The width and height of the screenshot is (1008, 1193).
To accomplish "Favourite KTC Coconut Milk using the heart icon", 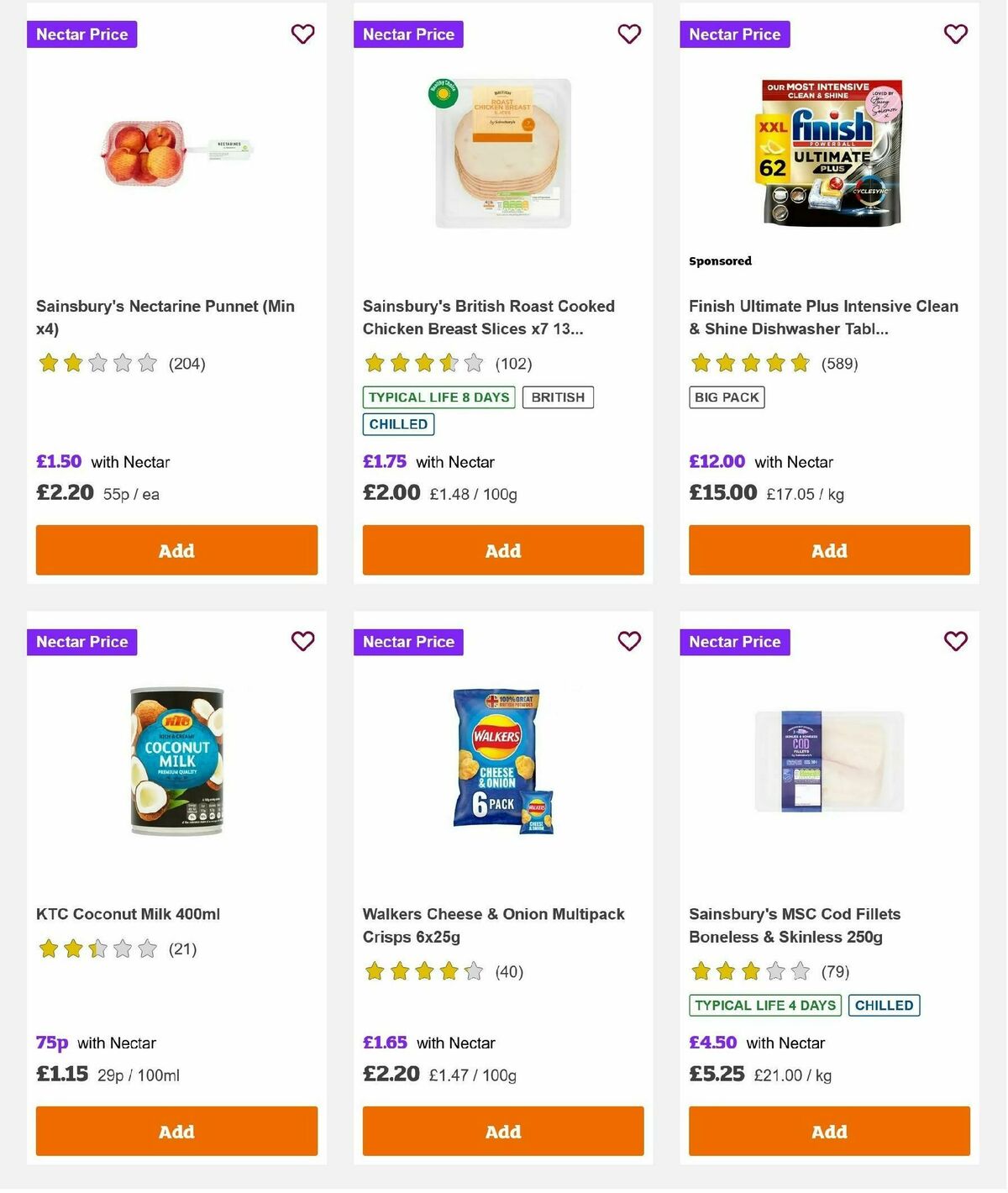I will click(x=302, y=641).
